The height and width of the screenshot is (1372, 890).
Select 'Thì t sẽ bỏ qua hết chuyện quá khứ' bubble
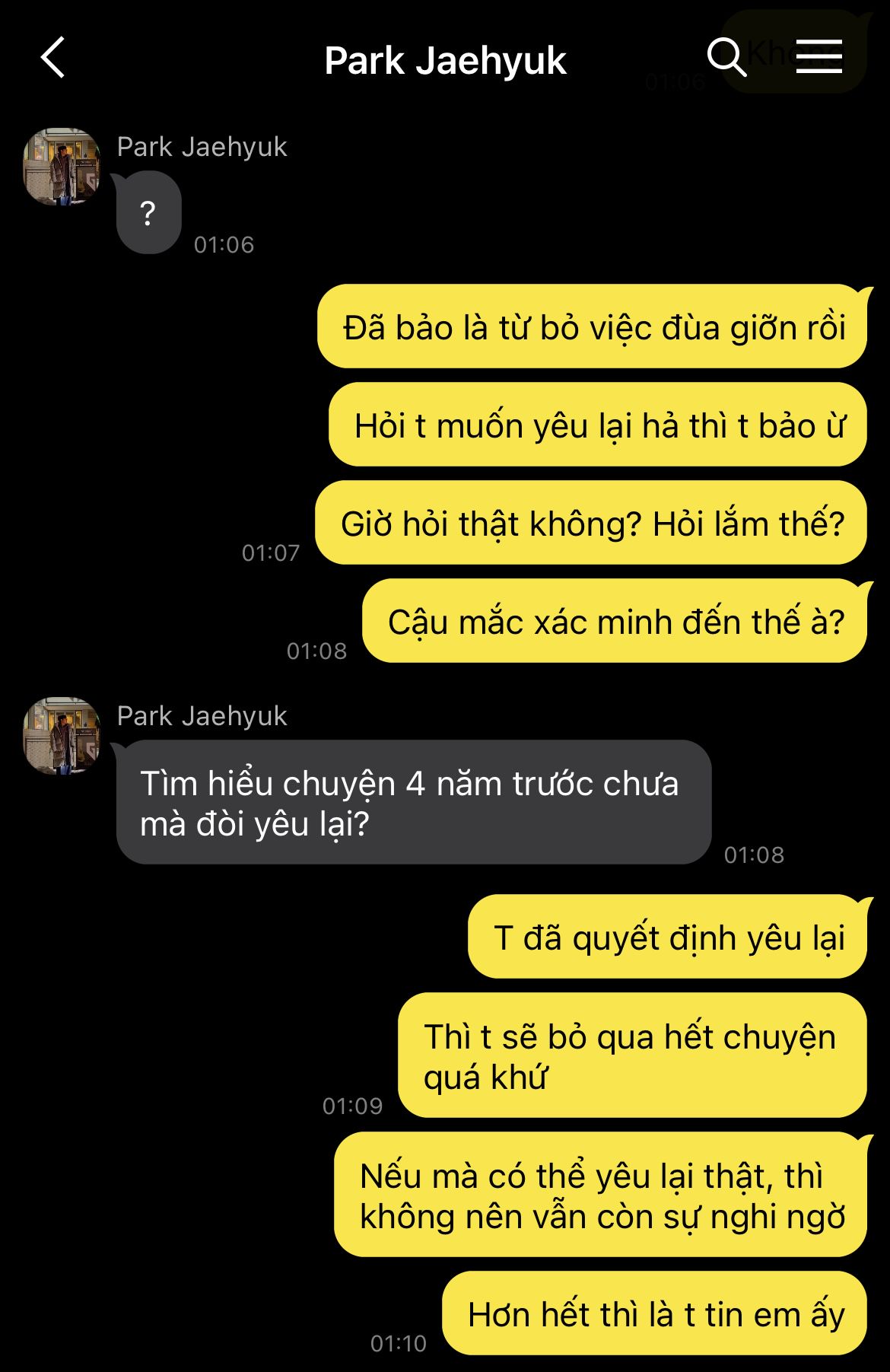click(633, 1056)
